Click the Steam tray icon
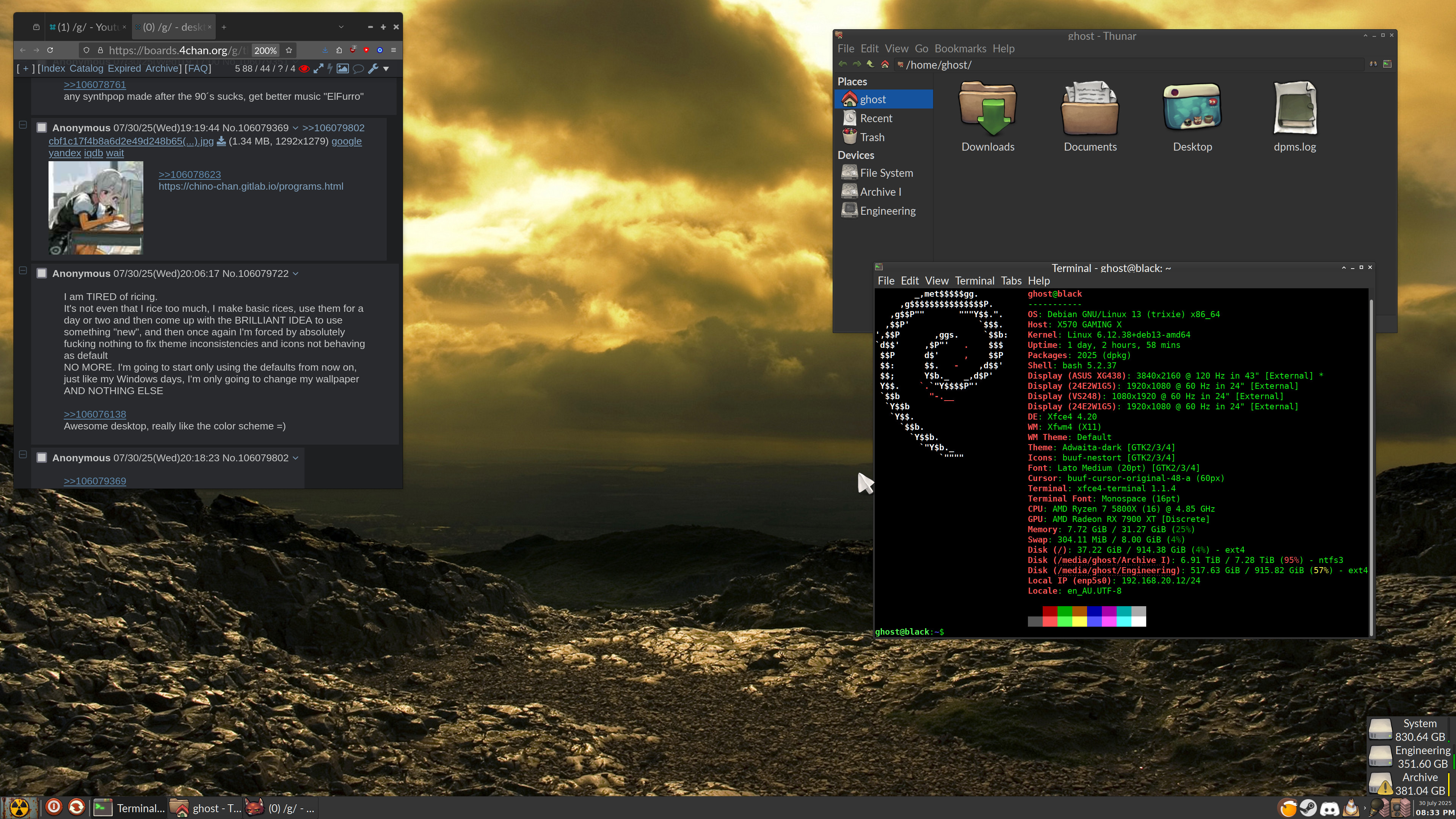 pyautogui.click(x=1308, y=808)
